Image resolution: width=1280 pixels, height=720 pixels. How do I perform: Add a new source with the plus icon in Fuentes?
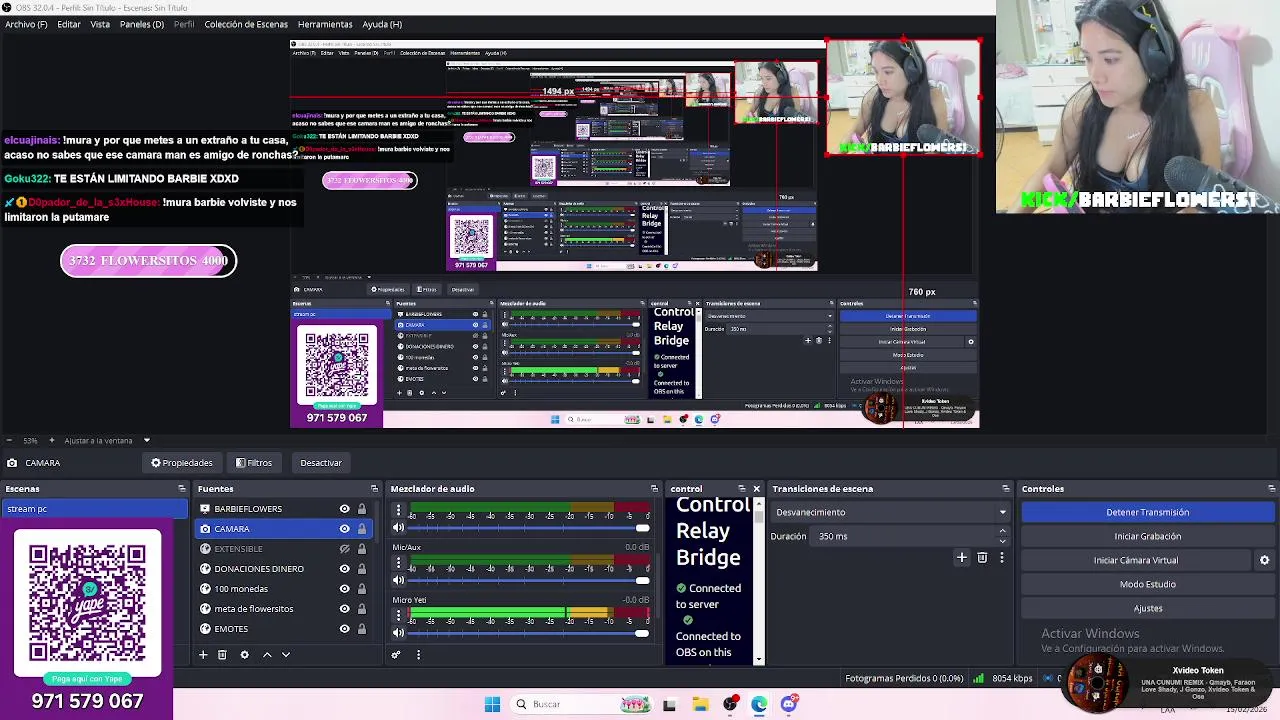[x=203, y=655]
